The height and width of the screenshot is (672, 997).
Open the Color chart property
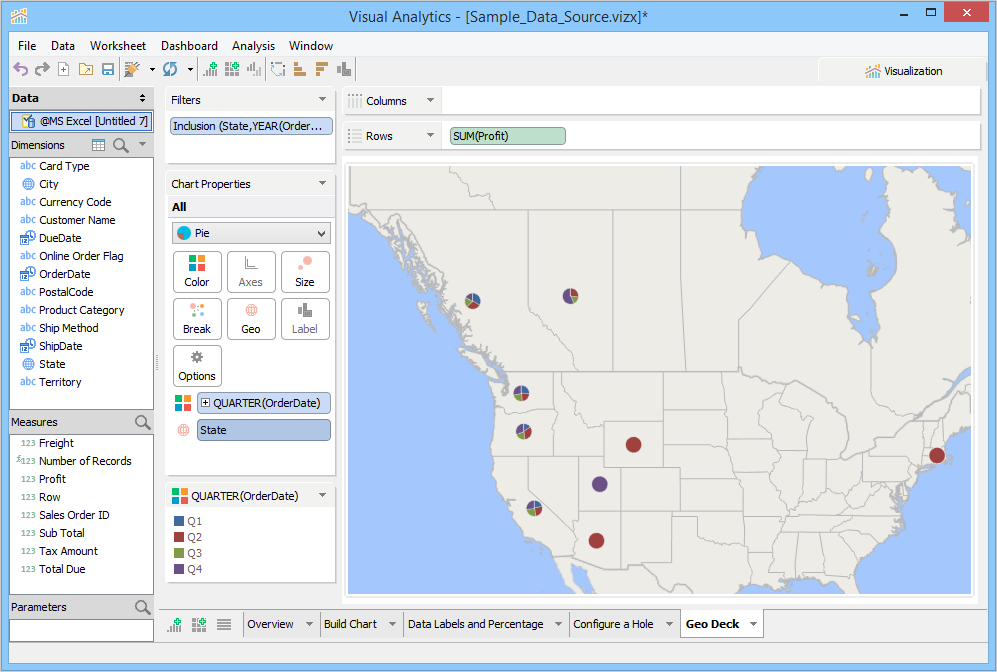coord(197,271)
